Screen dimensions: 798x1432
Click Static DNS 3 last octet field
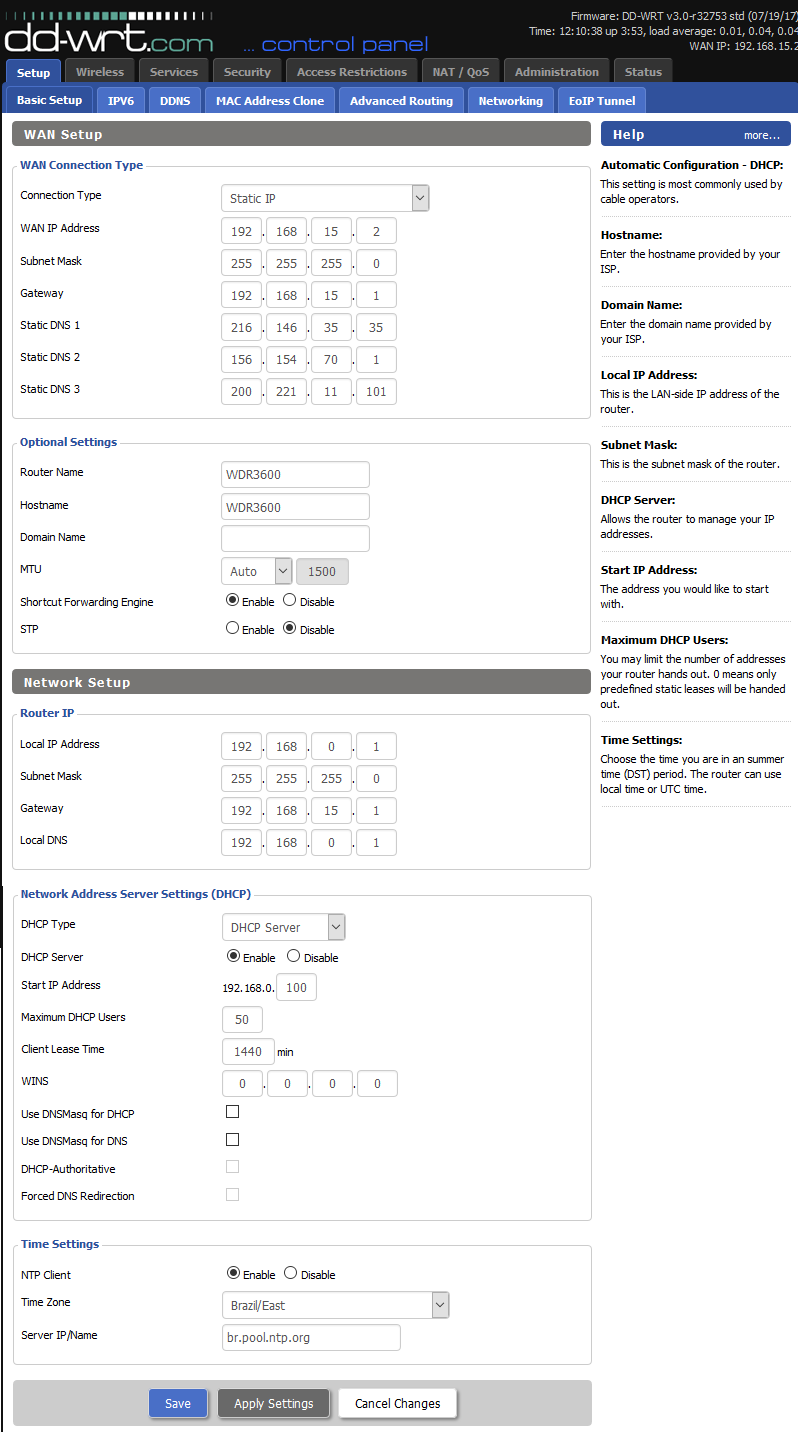point(376,391)
